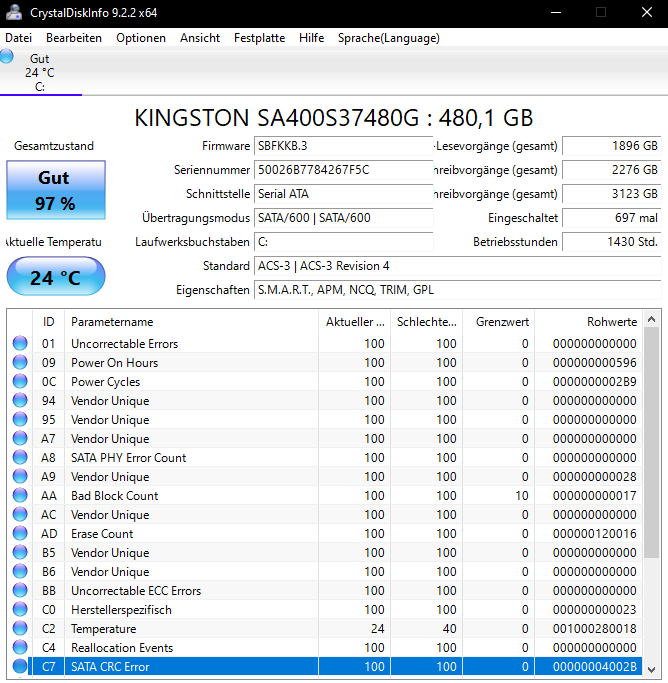The image size is (668, 683).
Task: Click the Aktueller column header
Action: [354, 321]
